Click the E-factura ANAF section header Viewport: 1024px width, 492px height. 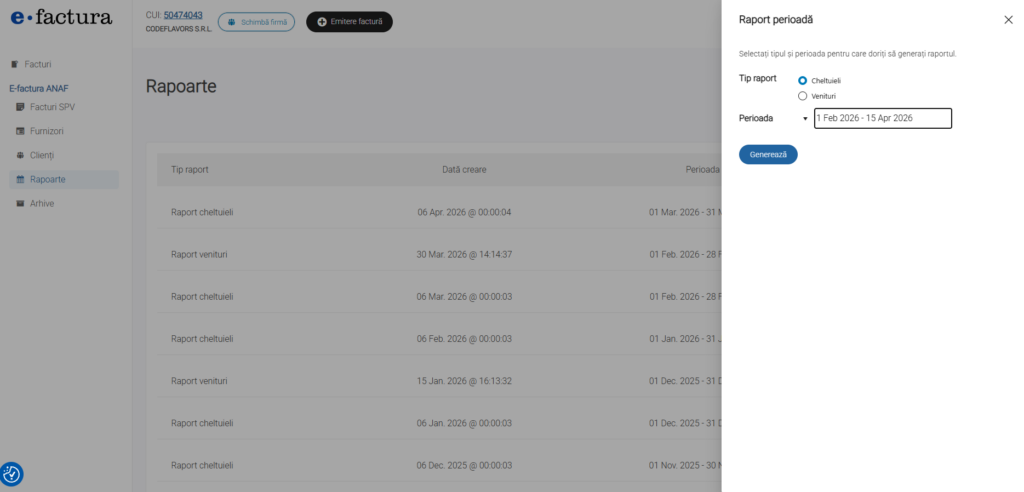[38, 88]
